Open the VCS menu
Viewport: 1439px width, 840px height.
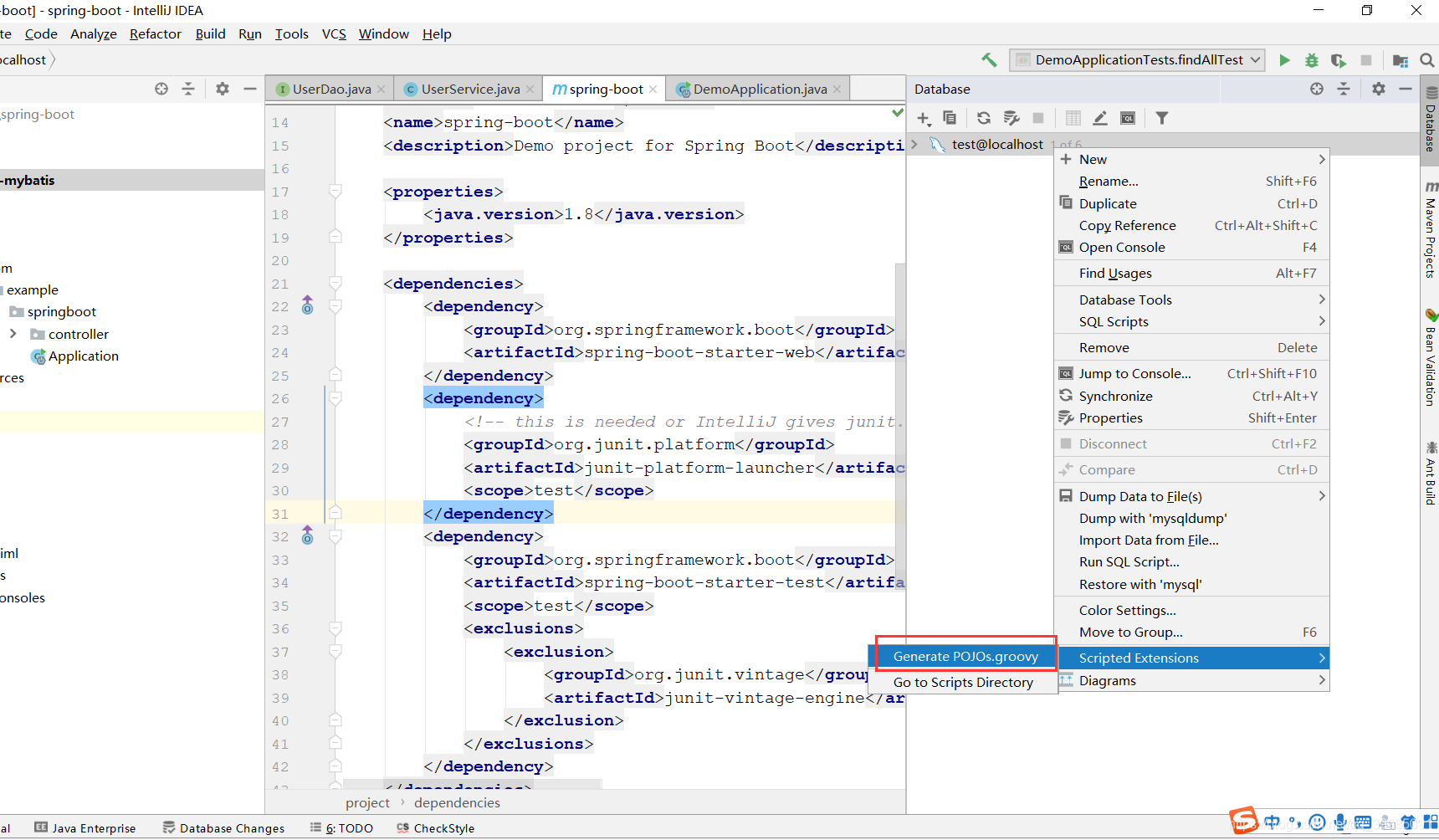pos(334,34)
